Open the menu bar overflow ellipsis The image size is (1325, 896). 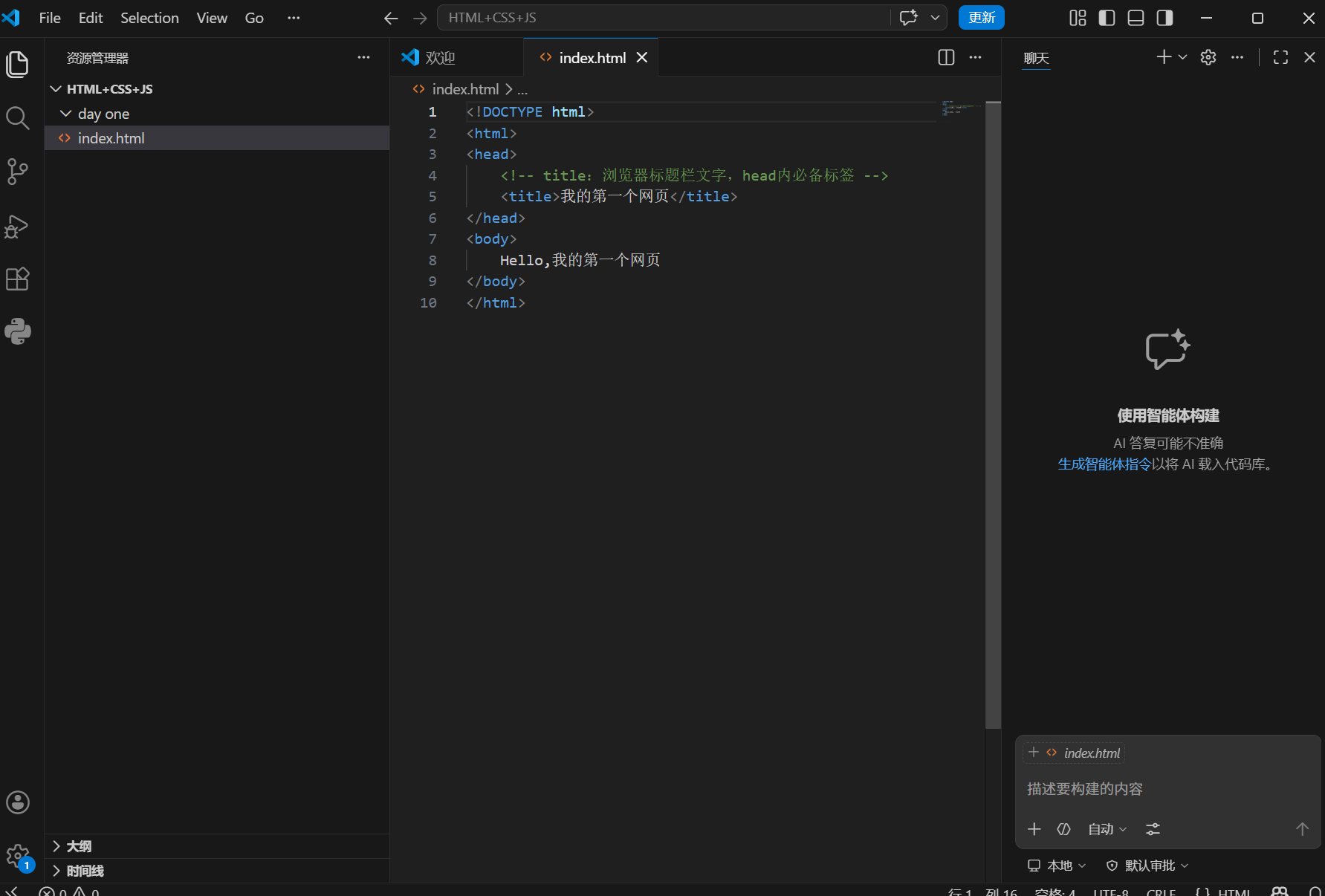[294, 18]
